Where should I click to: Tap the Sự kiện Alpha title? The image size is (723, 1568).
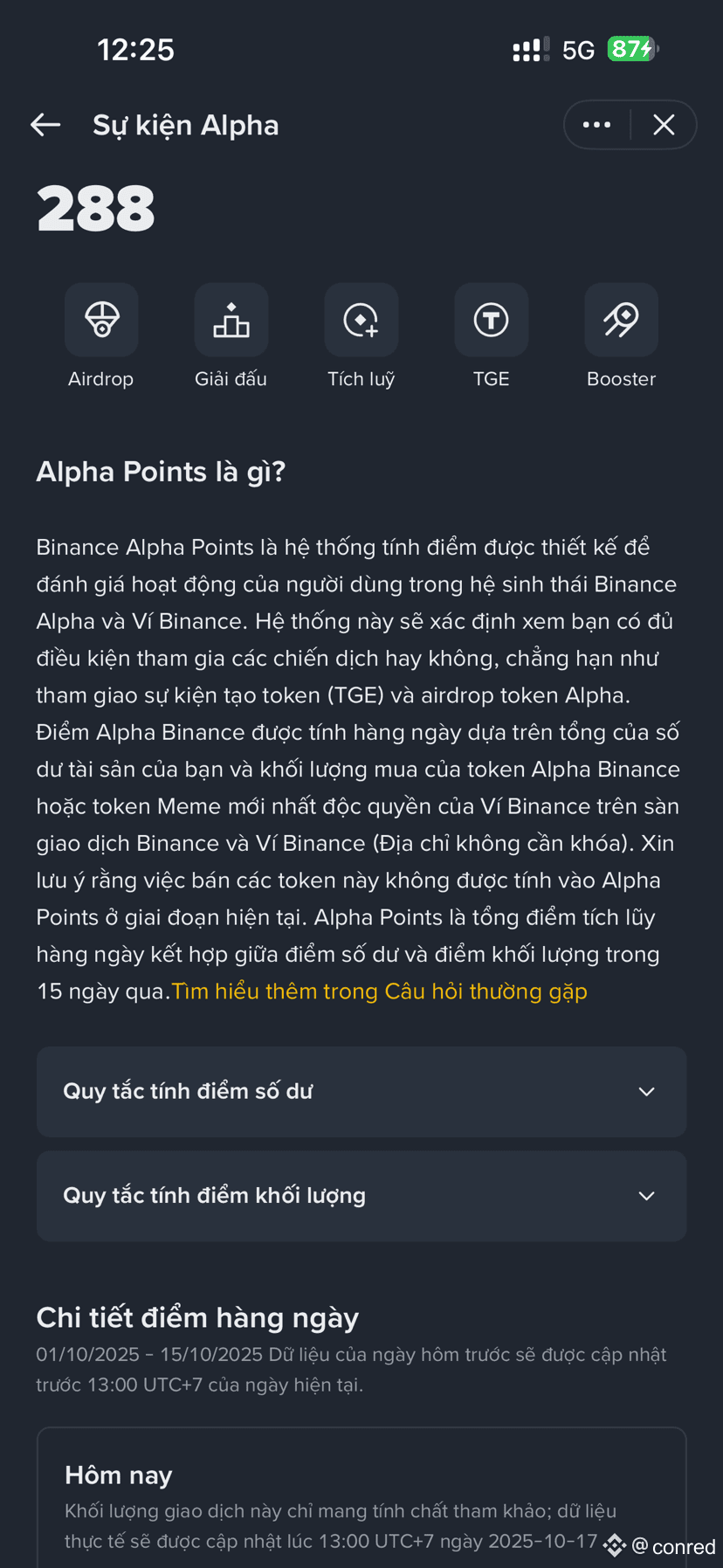click(186, 125)
